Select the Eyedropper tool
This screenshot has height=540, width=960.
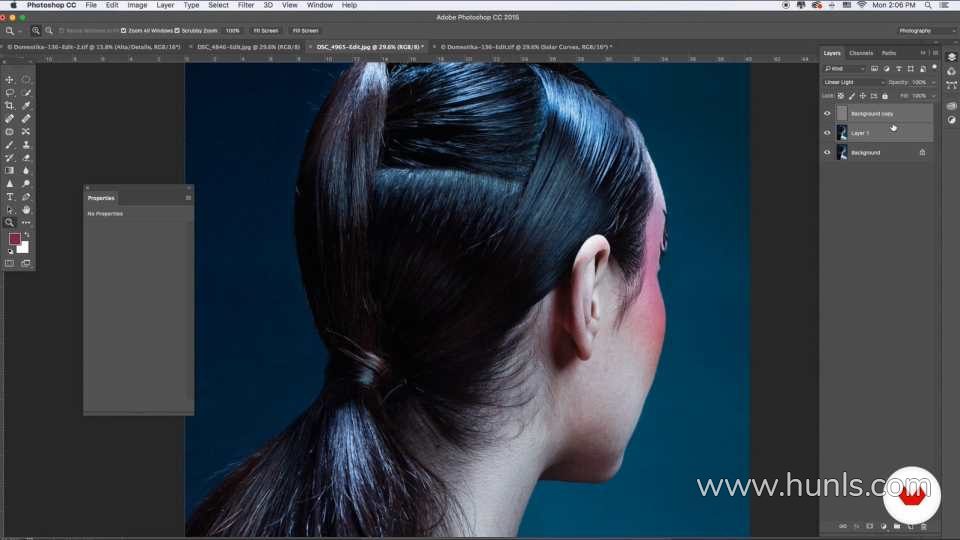[26, 105]
